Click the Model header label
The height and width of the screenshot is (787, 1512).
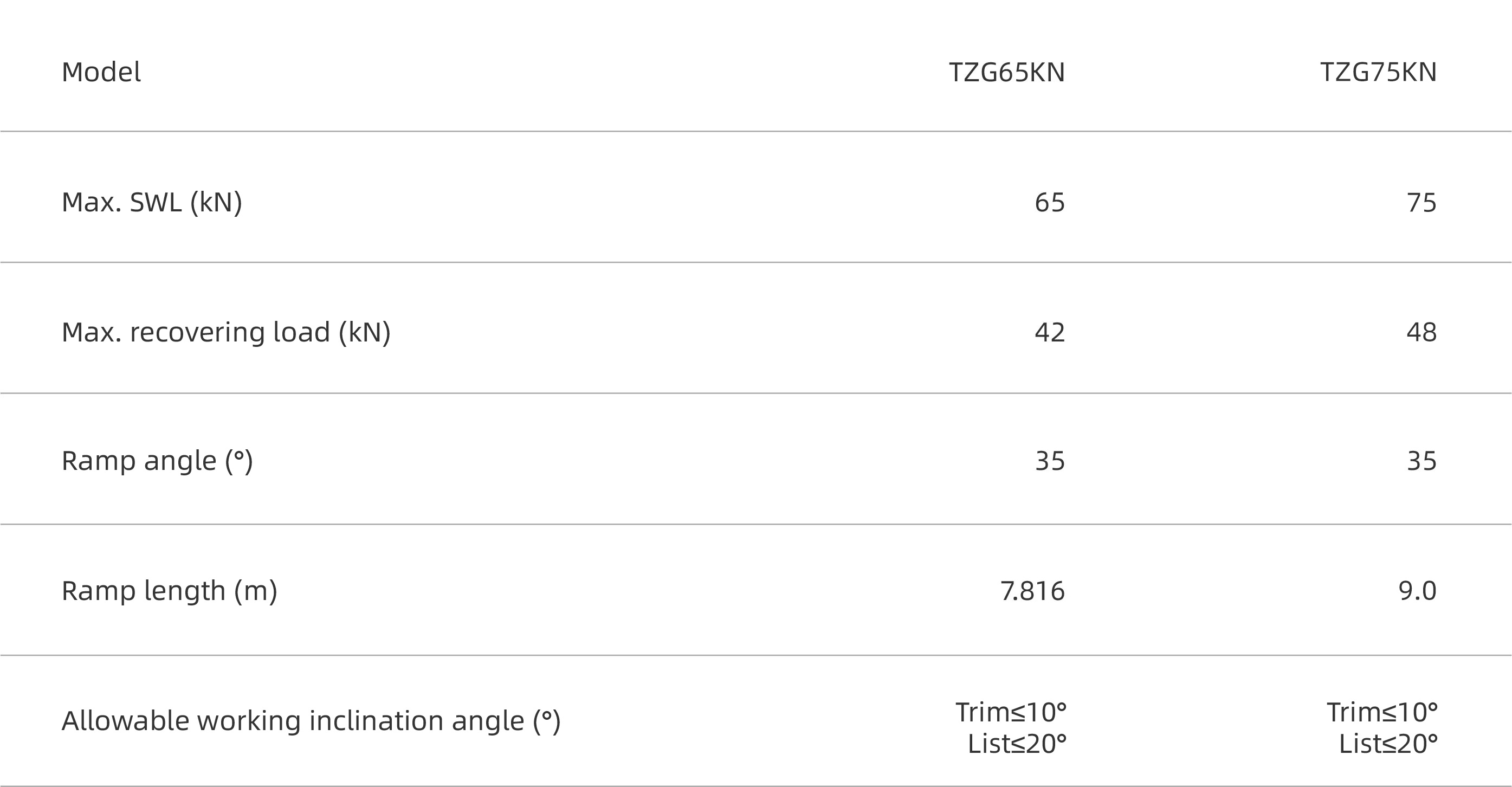(x=101, y=72)
